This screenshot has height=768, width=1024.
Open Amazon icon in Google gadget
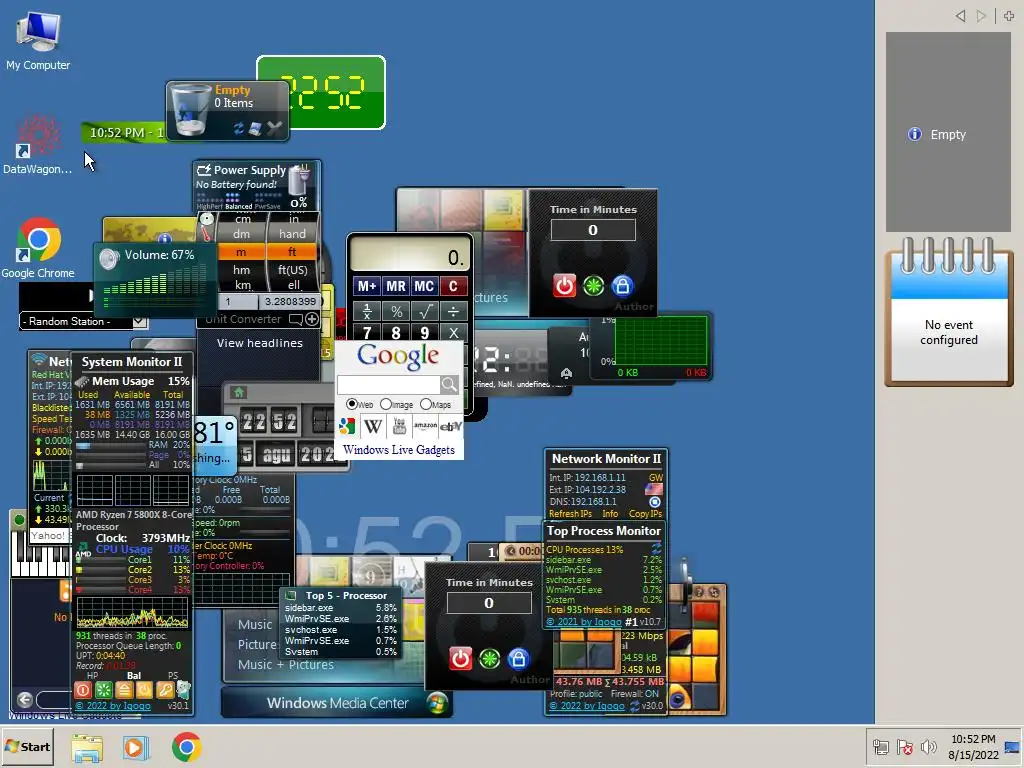[424, 426]
